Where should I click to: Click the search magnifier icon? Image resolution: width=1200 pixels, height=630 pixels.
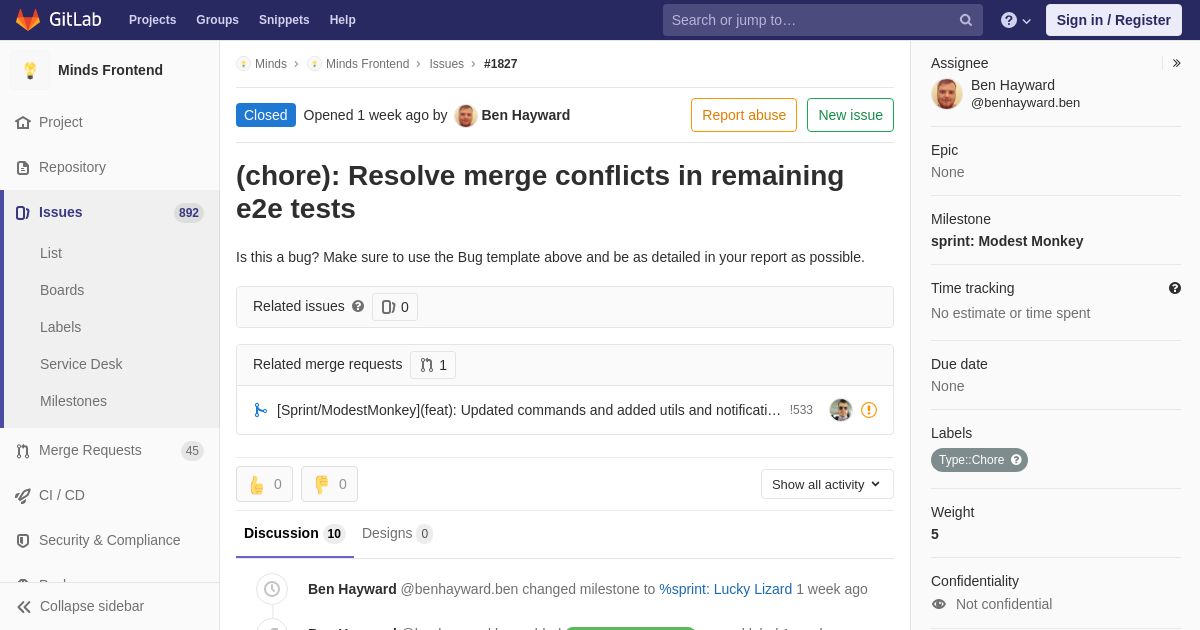[x=965, y=20]
